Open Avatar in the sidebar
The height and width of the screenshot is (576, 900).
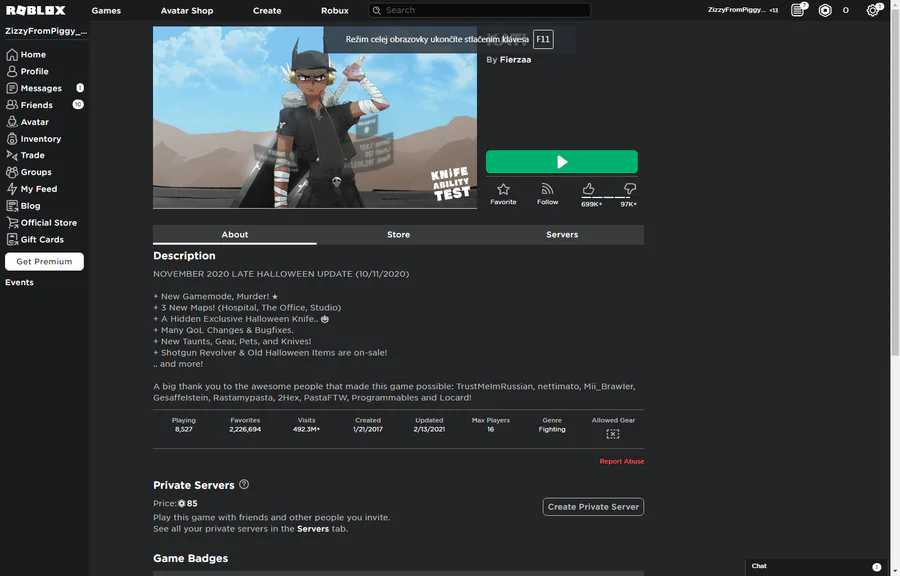(x=28, y=122)
